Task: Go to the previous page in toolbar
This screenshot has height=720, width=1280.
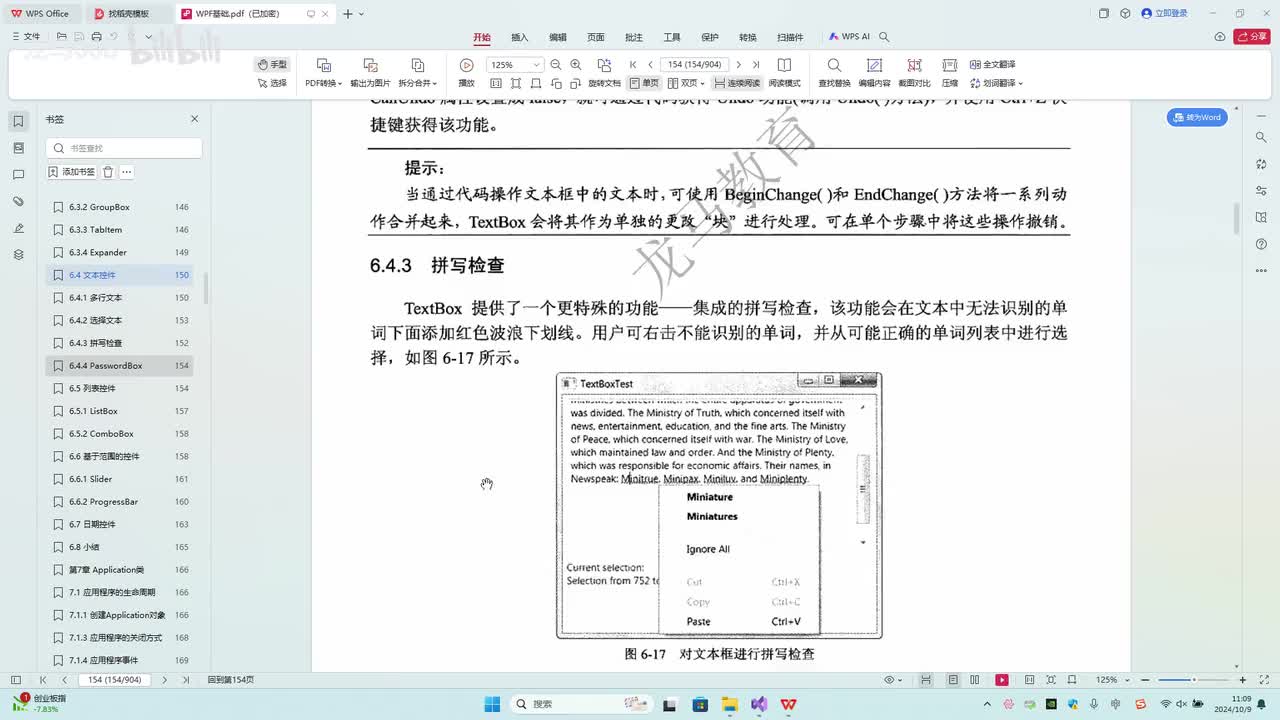Action: 650,64
